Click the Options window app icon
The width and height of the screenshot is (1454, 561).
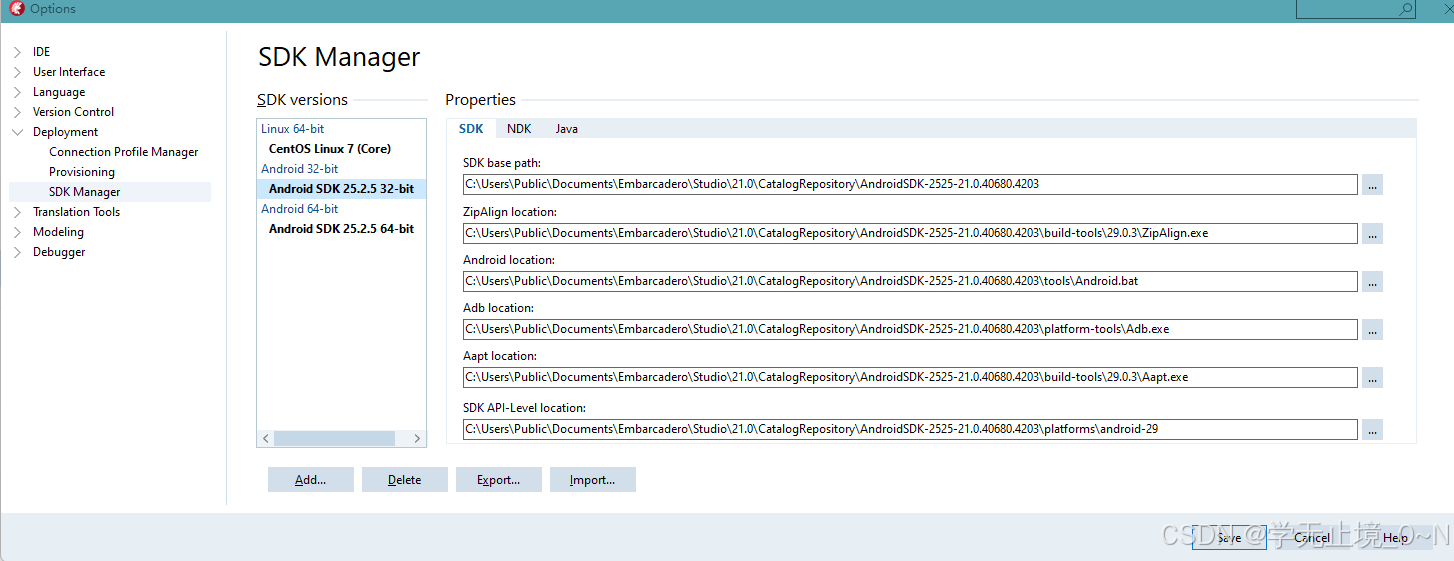(x=16, y=9)
